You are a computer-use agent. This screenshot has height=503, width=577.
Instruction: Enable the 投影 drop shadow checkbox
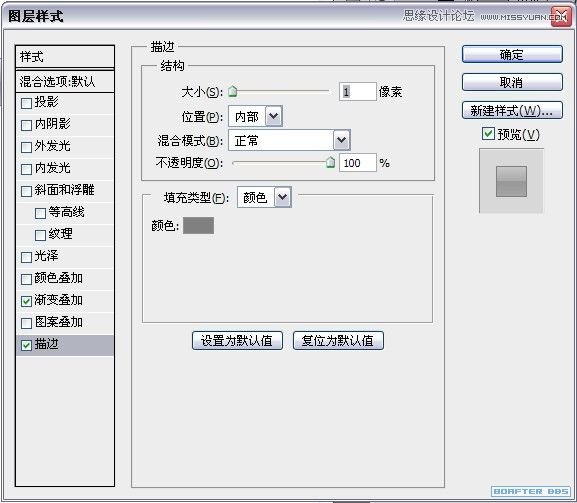(x=26, y=103)
